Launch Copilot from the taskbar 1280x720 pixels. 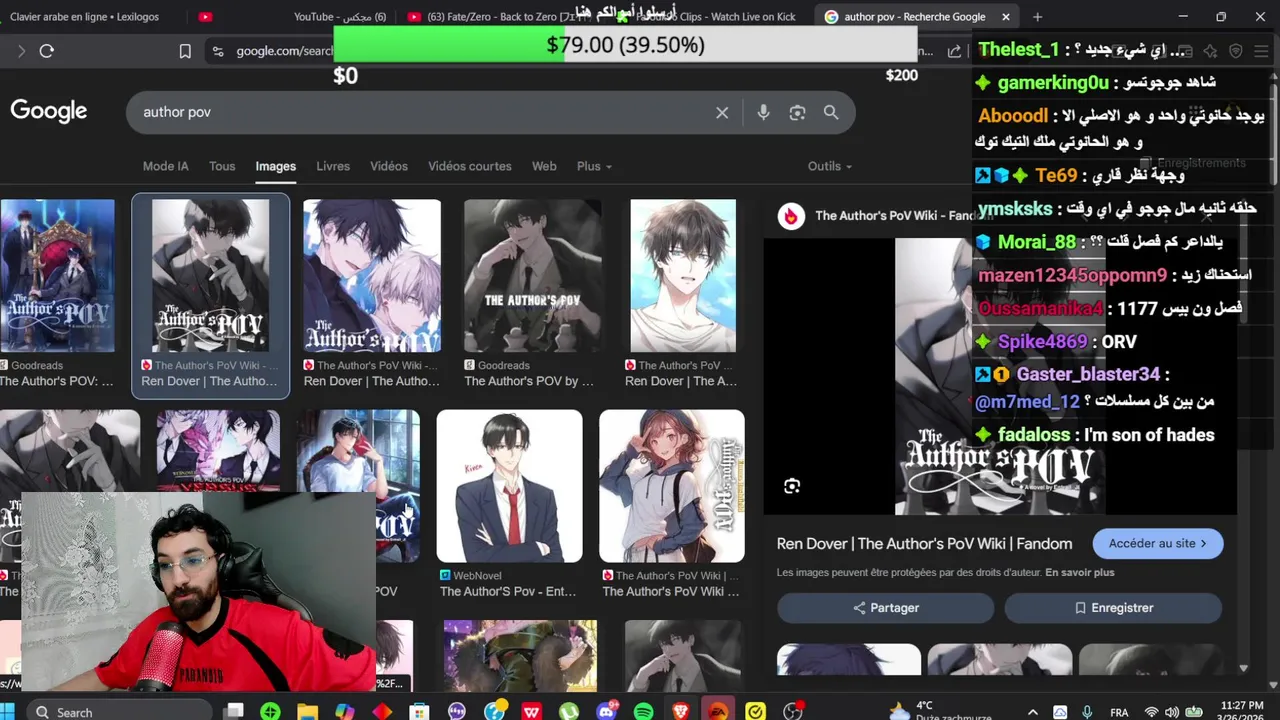pos(345,712)
